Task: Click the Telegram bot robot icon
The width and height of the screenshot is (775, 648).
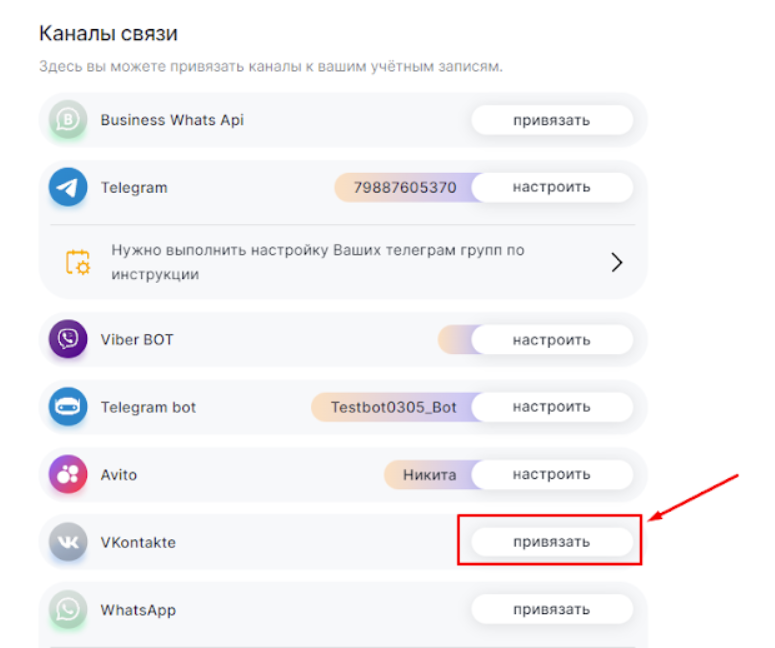Action: [68, 407]
